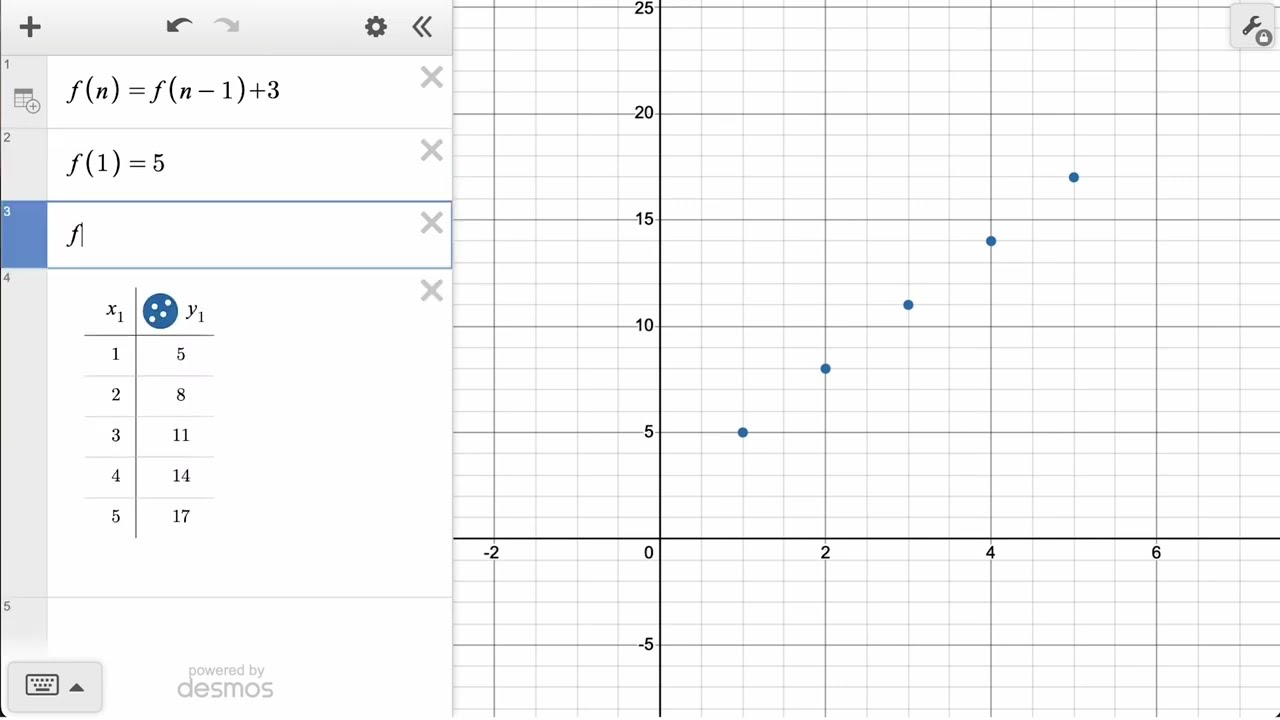
Task: Select the f(n)=f(n-1)+3 expression field
Action: tap(249, 92)
